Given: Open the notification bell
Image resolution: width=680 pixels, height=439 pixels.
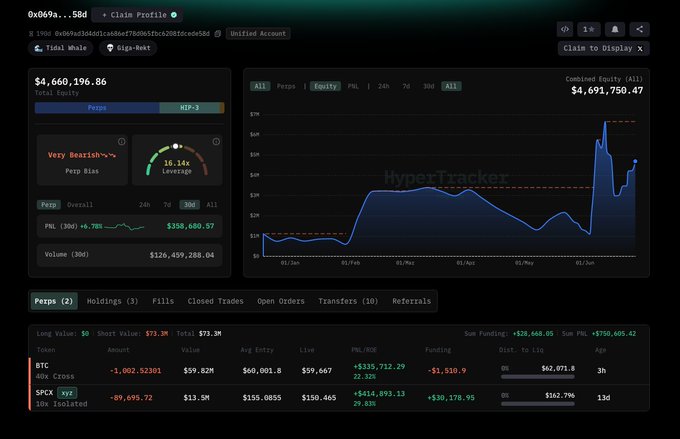Looking at the screenshot, I should (615, 29).
